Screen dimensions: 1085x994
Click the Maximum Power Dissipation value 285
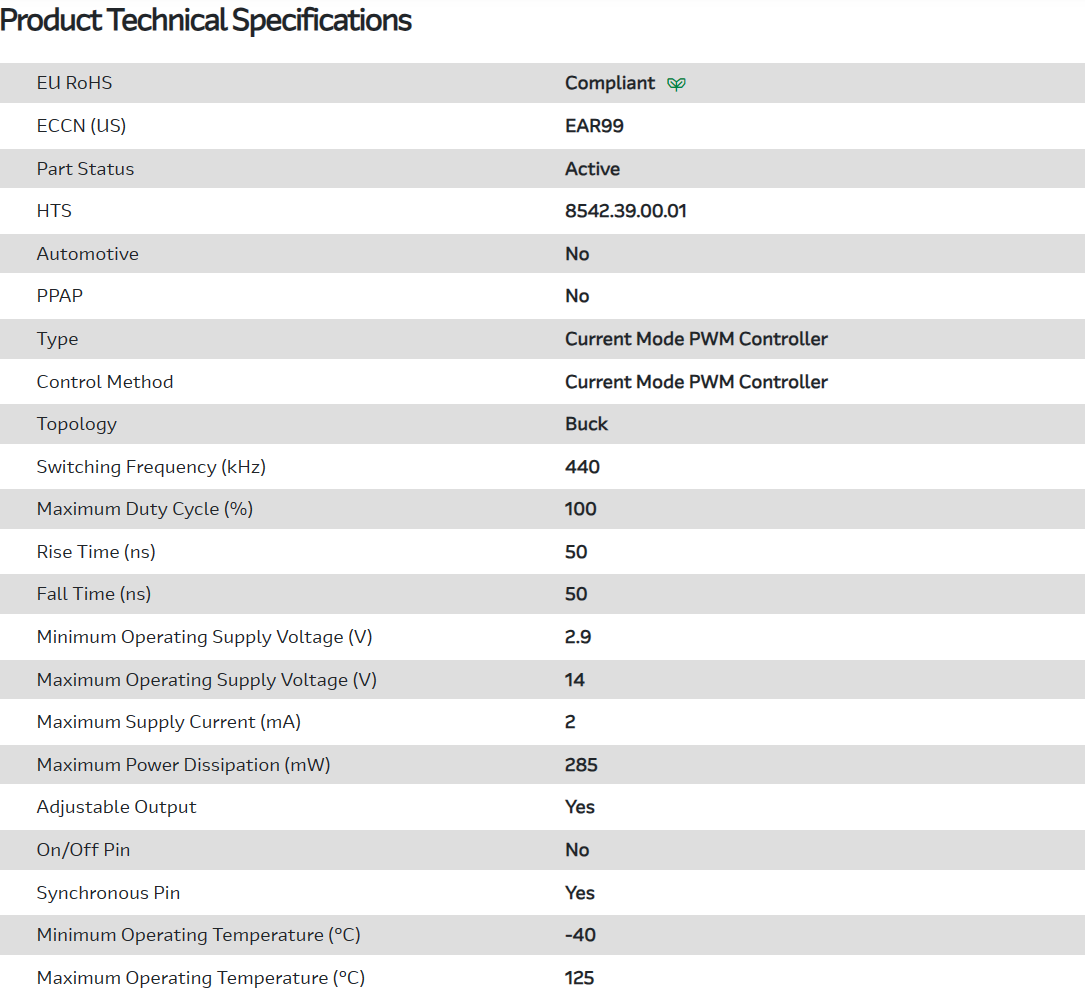(x=581, y=765)
